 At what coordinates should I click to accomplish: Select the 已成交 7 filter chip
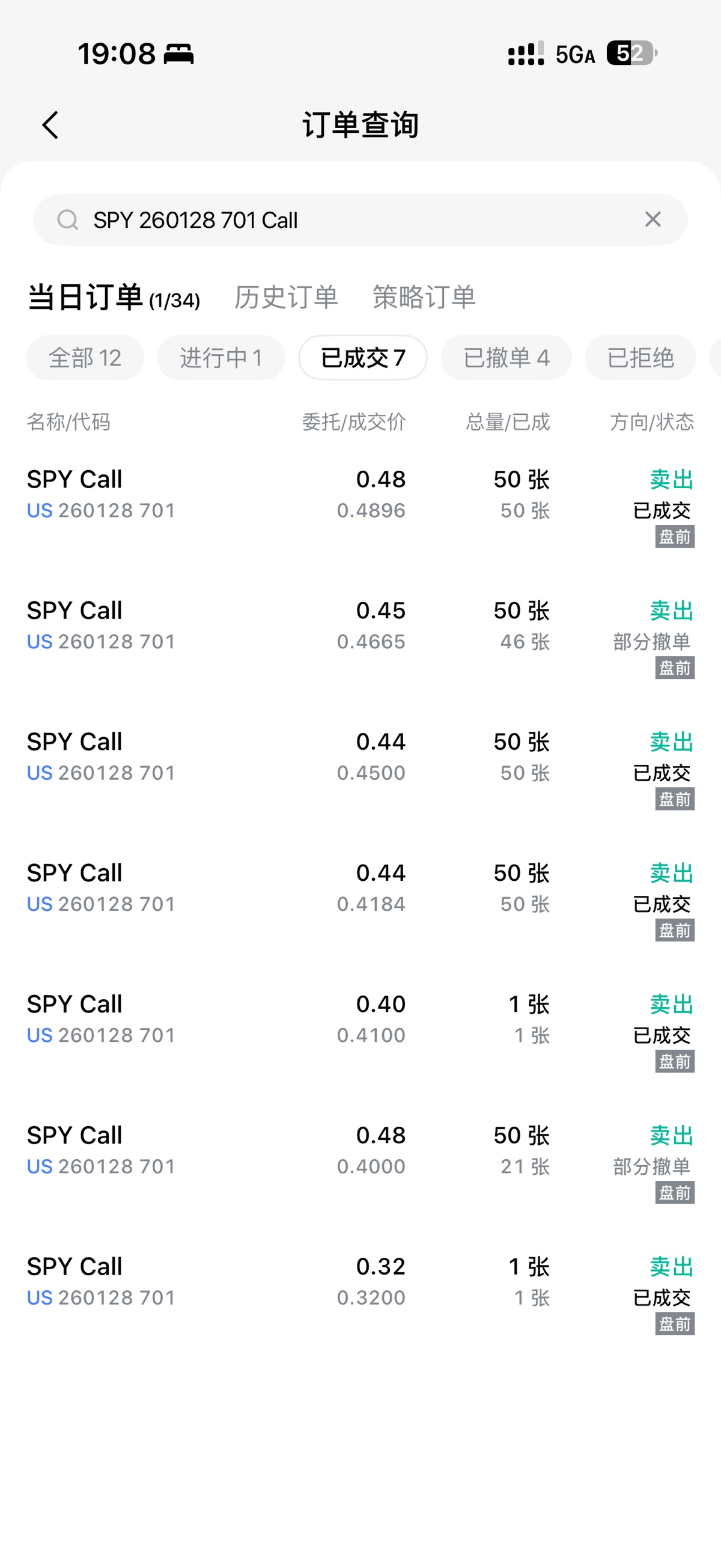[363, 358]
